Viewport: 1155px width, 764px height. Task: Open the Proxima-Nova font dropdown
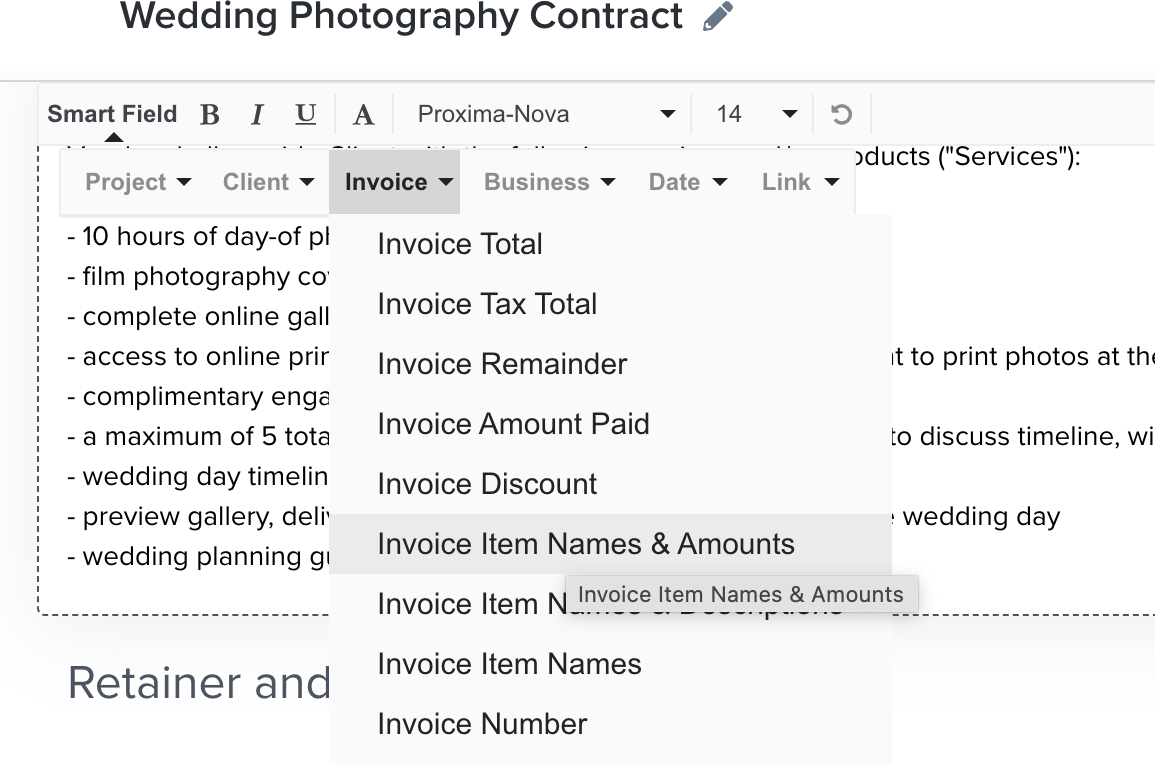coord(546,114)
